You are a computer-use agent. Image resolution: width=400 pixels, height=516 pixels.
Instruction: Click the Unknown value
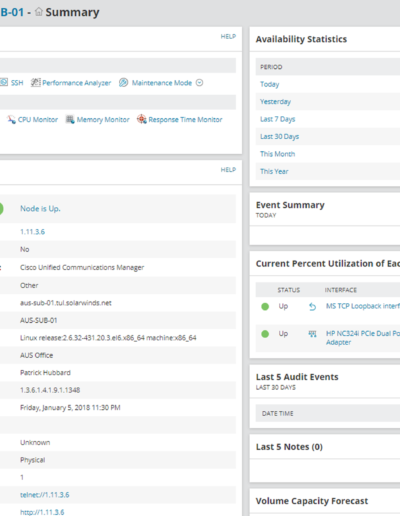click(35, 442)
